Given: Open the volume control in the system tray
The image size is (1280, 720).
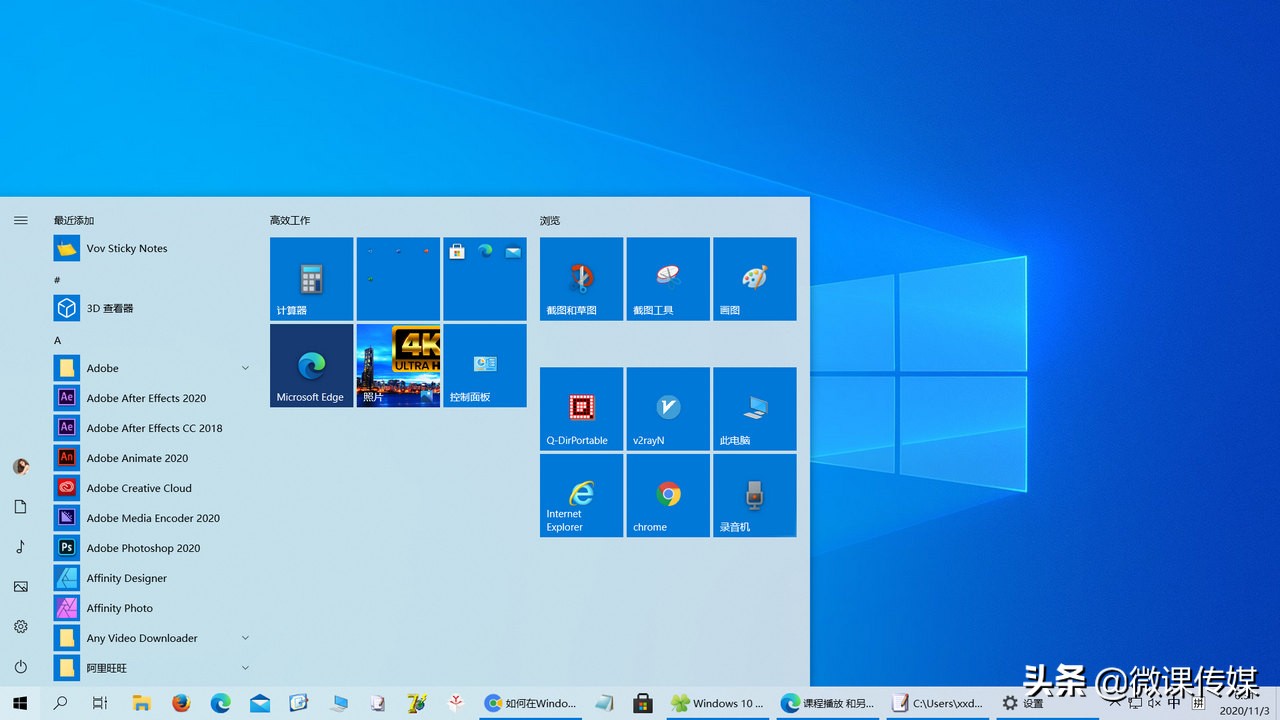Looking at the screenshot, I should 1151,703.
